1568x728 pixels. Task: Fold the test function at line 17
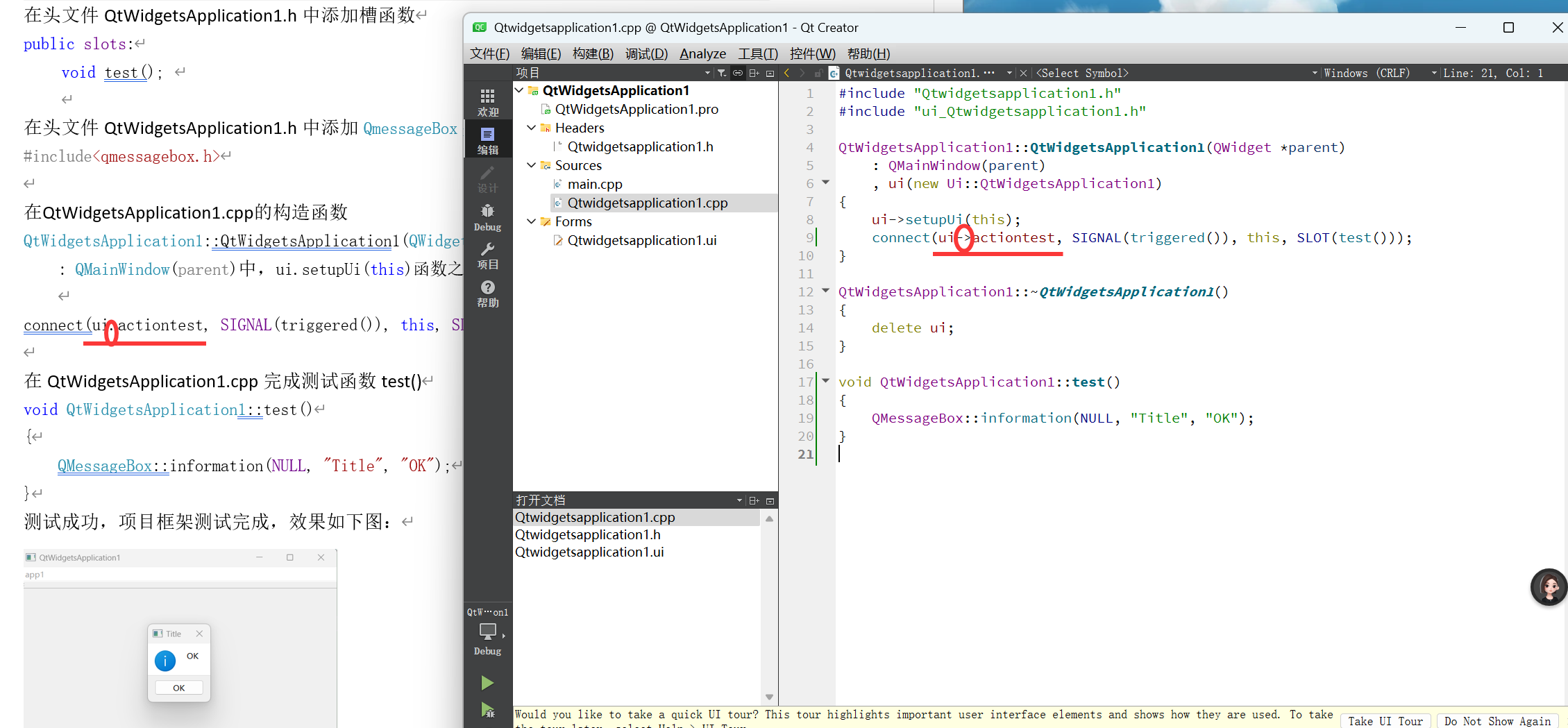tap(826, 380)
